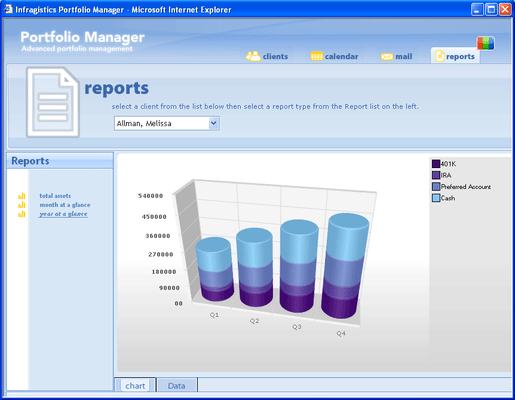Open the mail tab
This screenshot has height=400, width=515.
[397, 57]
